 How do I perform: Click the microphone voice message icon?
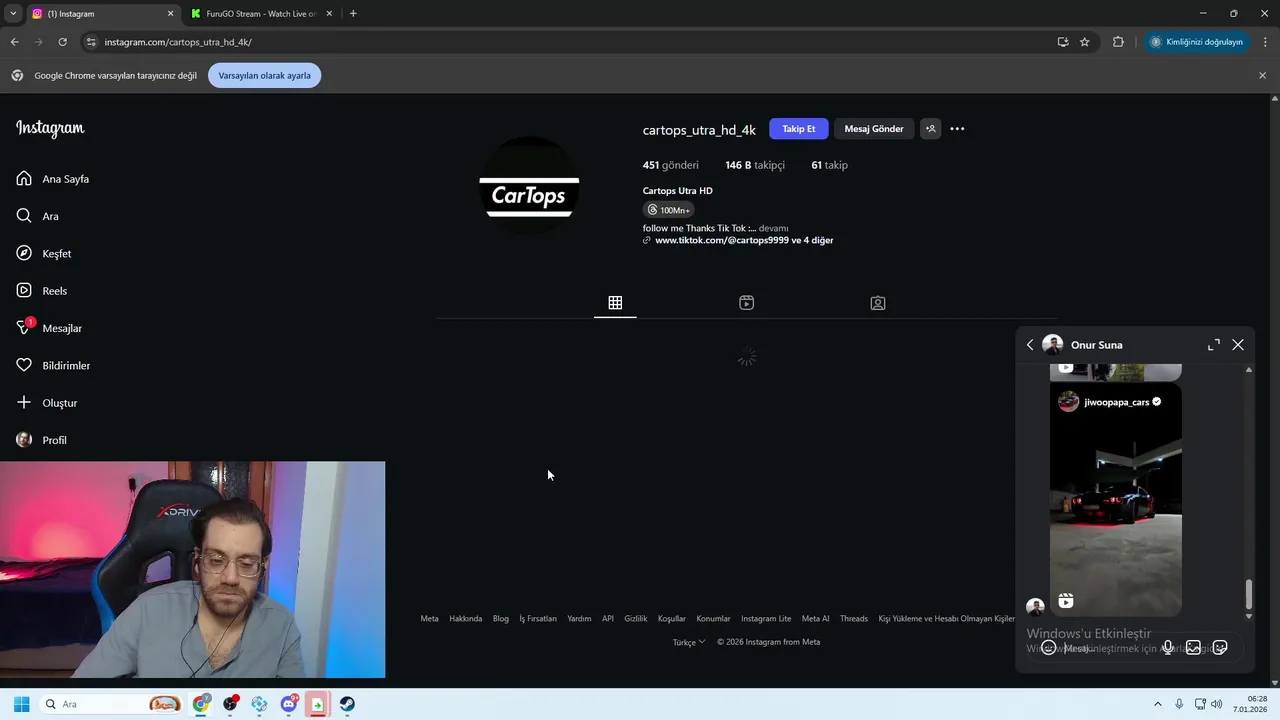[1167, 648]
